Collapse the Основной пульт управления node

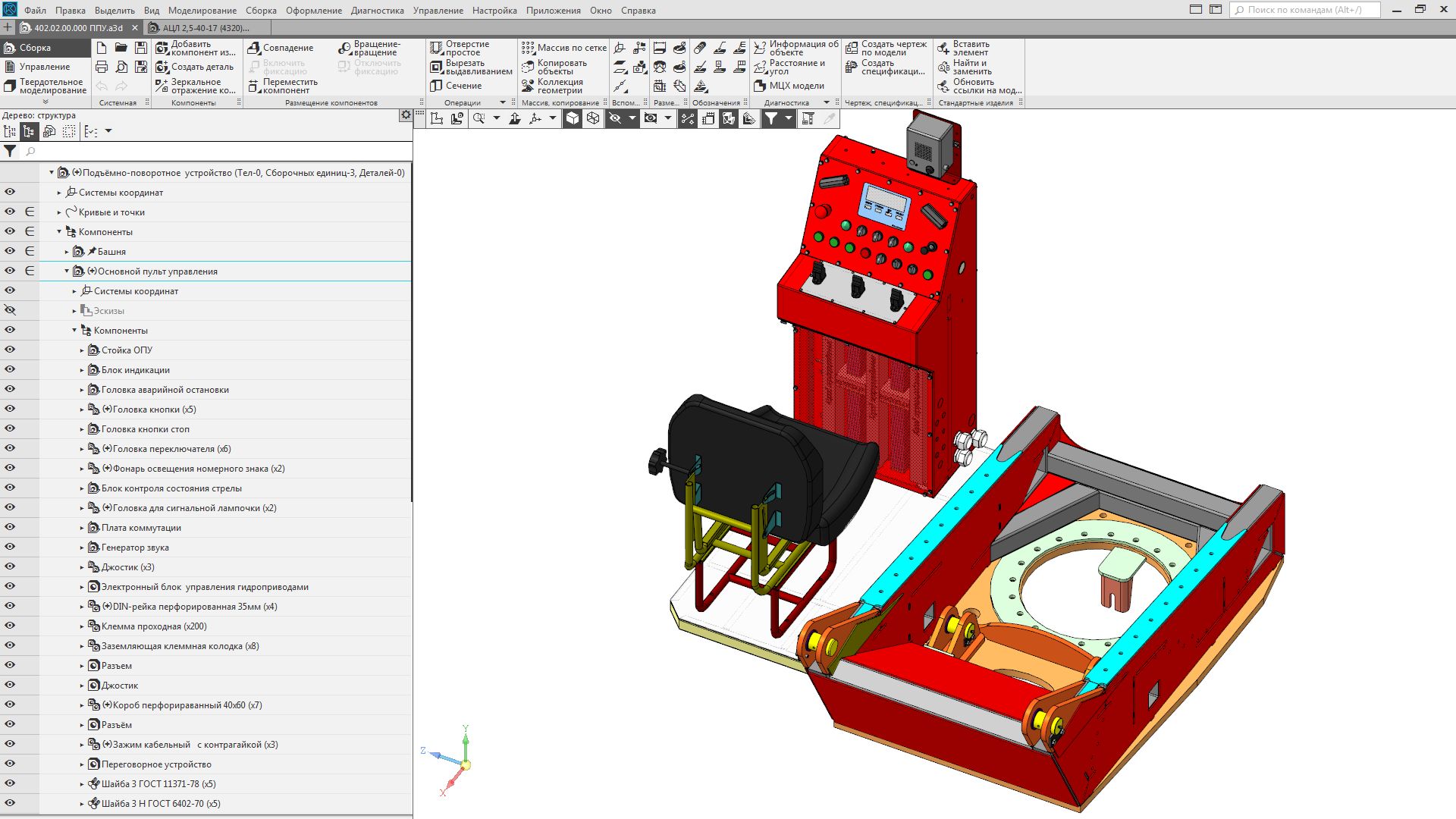(67, 271)
